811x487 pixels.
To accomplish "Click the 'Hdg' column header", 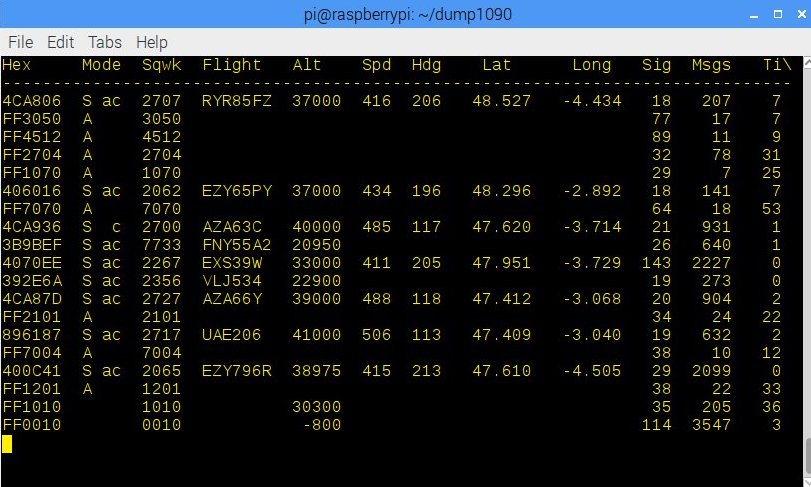I will [427, 65].
